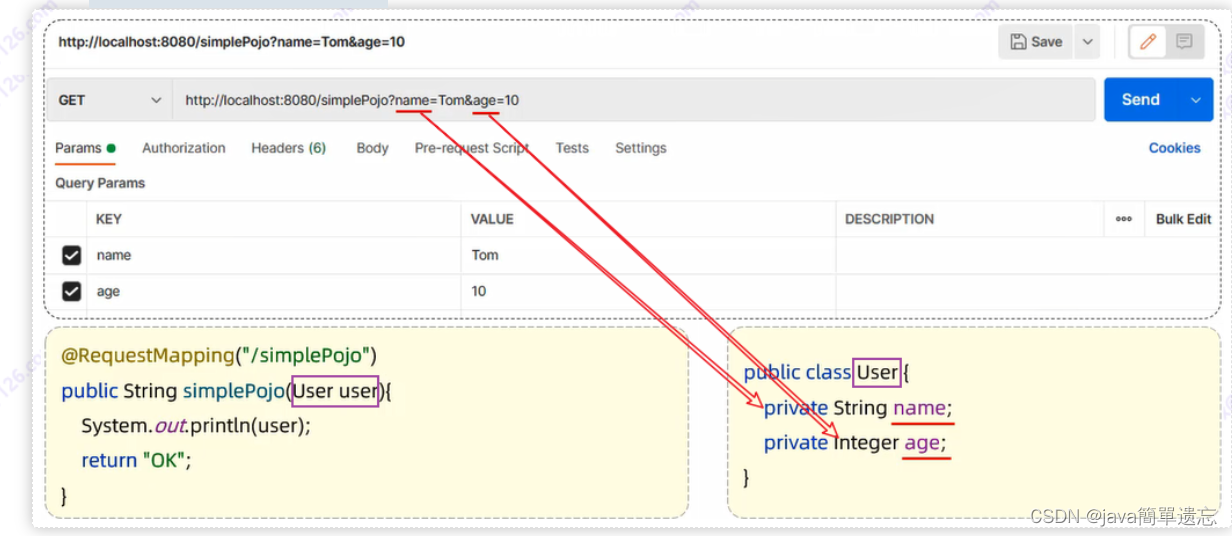Open the comments icon
This screenshot has height=536, width=1232.
point(1184,42)
